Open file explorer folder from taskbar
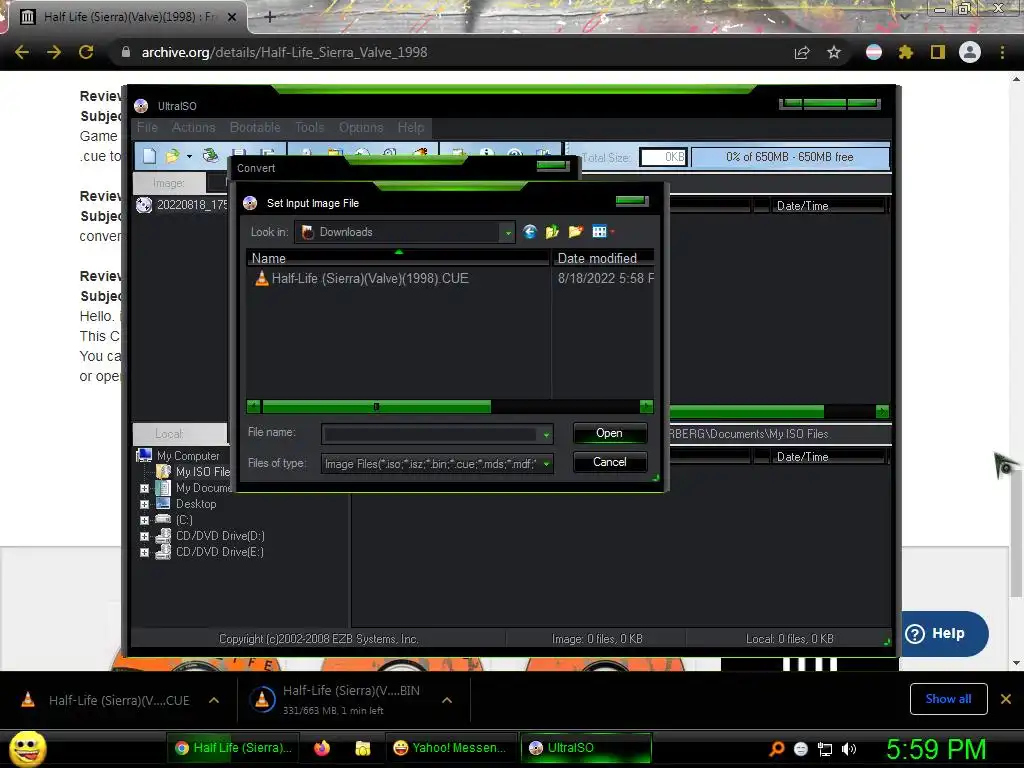Viewport: 1024px width, 768px height. [362, 748]
